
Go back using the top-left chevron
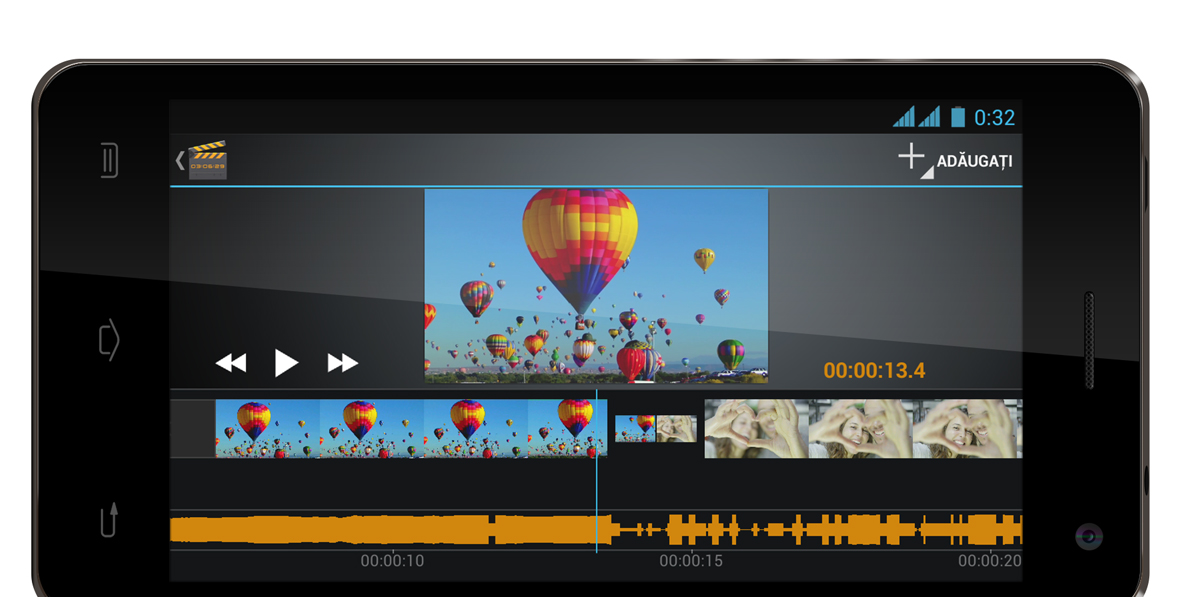[180, 160]
